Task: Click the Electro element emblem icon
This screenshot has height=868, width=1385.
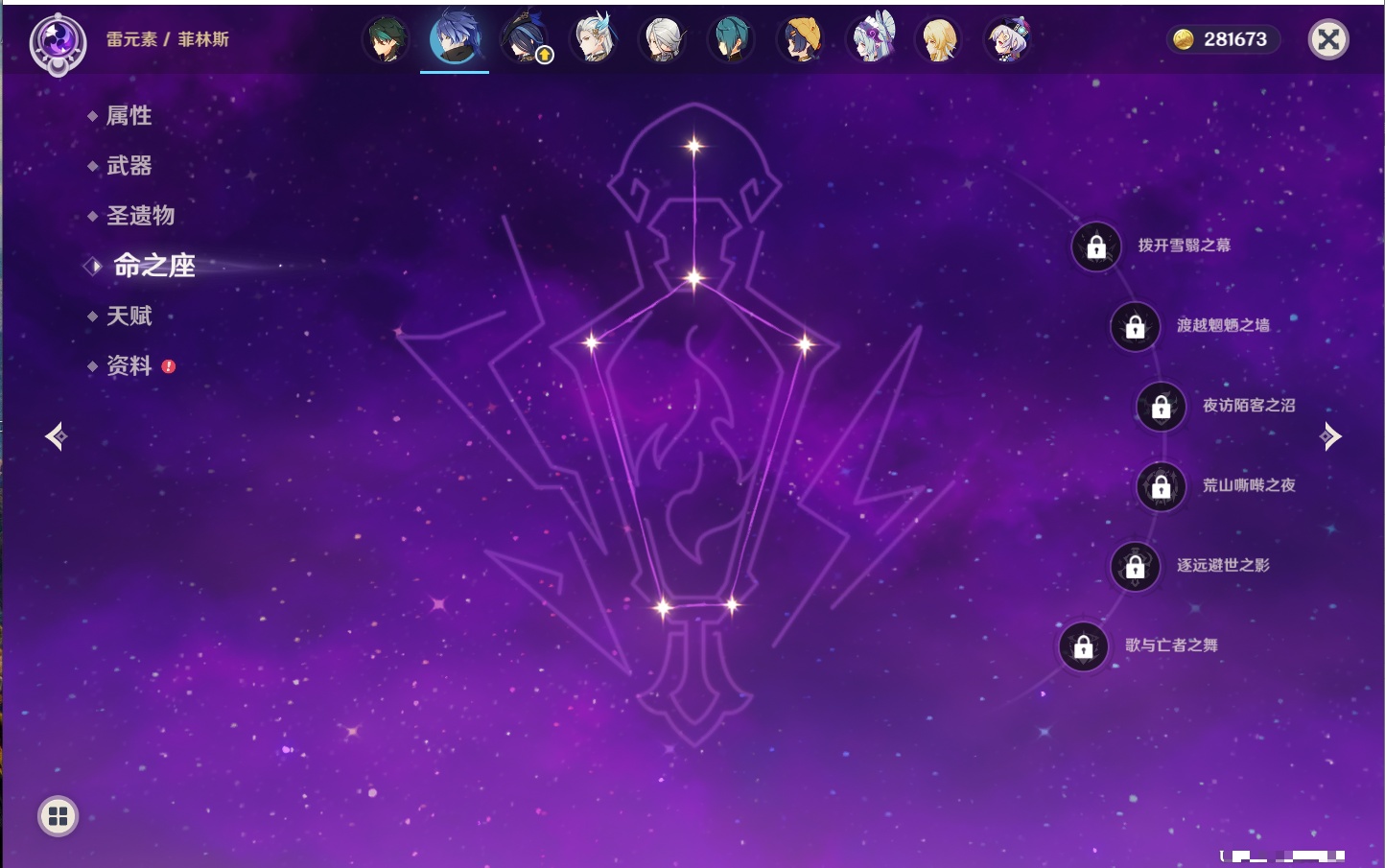Action: 58,43
